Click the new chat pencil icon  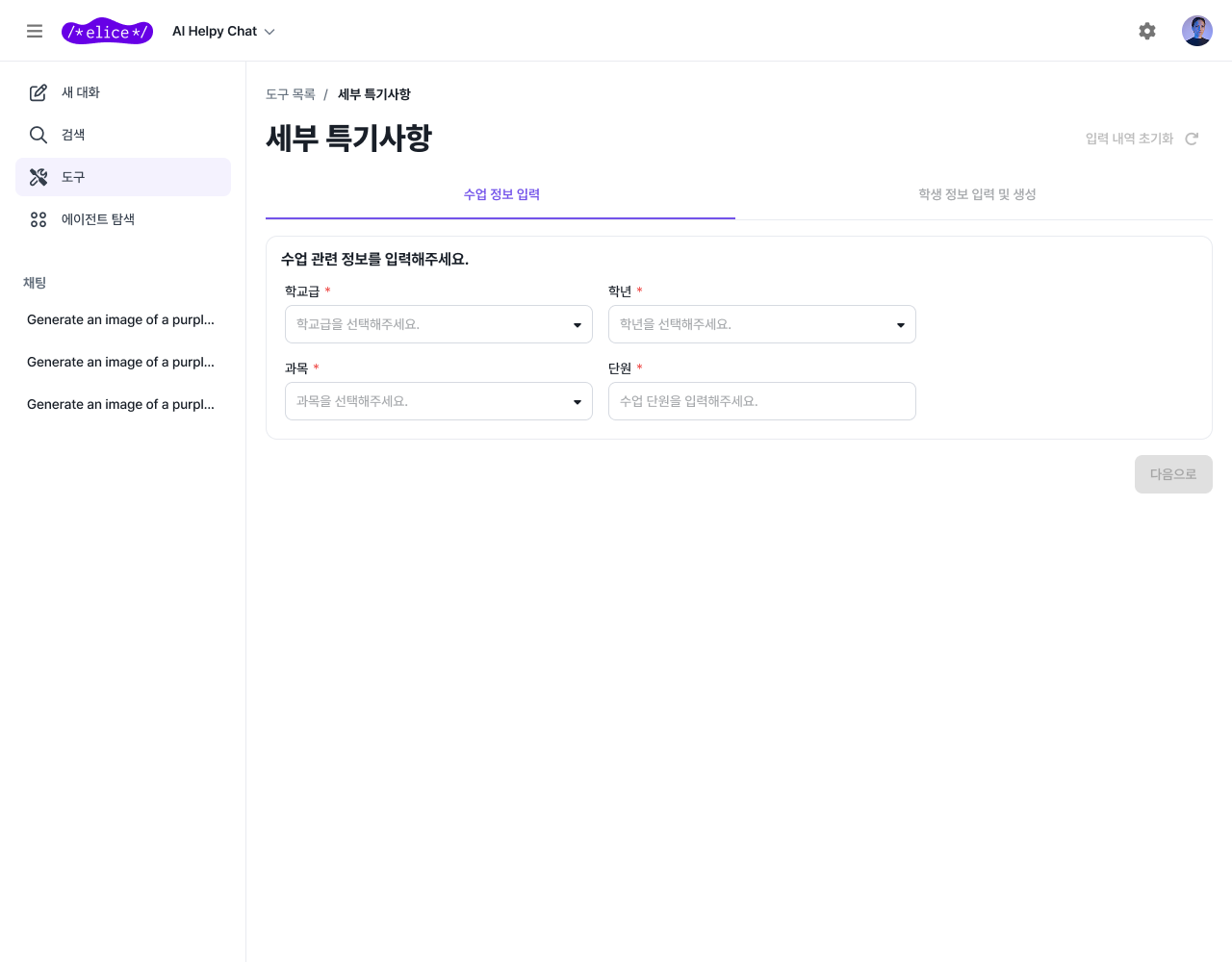coord(38,92)
